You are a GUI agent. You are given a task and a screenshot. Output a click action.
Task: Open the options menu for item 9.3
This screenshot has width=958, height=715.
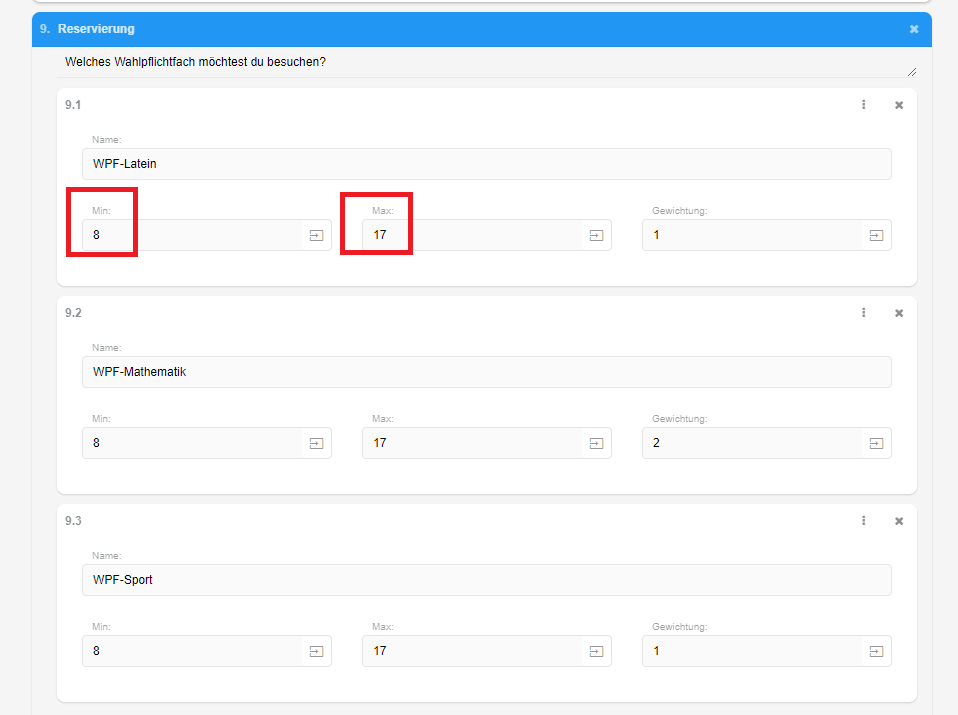point(863,520)
